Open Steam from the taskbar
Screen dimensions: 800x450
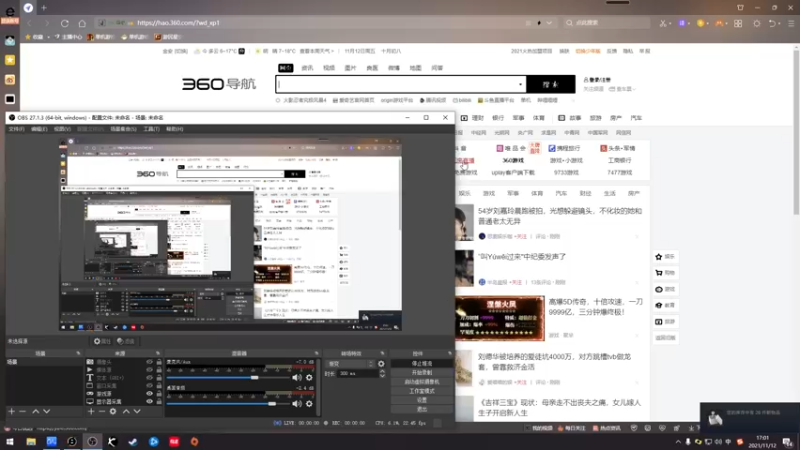(133, 441)
